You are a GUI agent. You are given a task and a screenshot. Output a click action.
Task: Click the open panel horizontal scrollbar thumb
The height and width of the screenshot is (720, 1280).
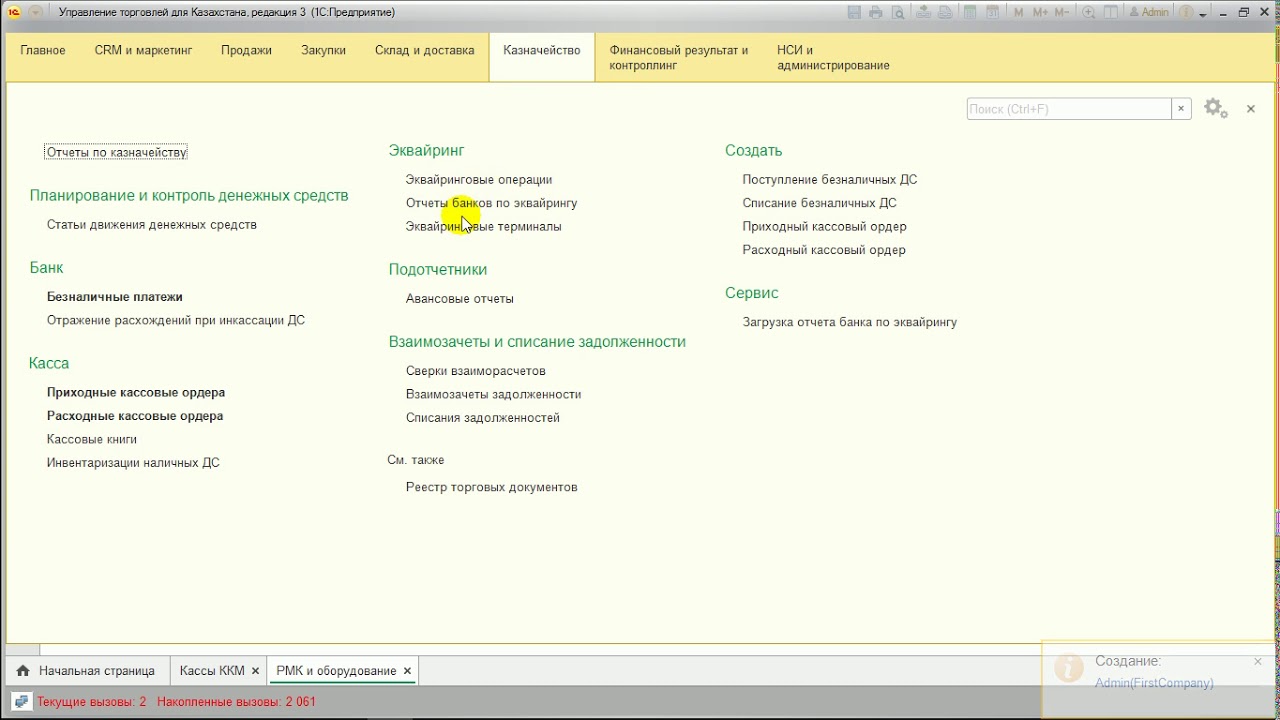[x=22, y=649]
